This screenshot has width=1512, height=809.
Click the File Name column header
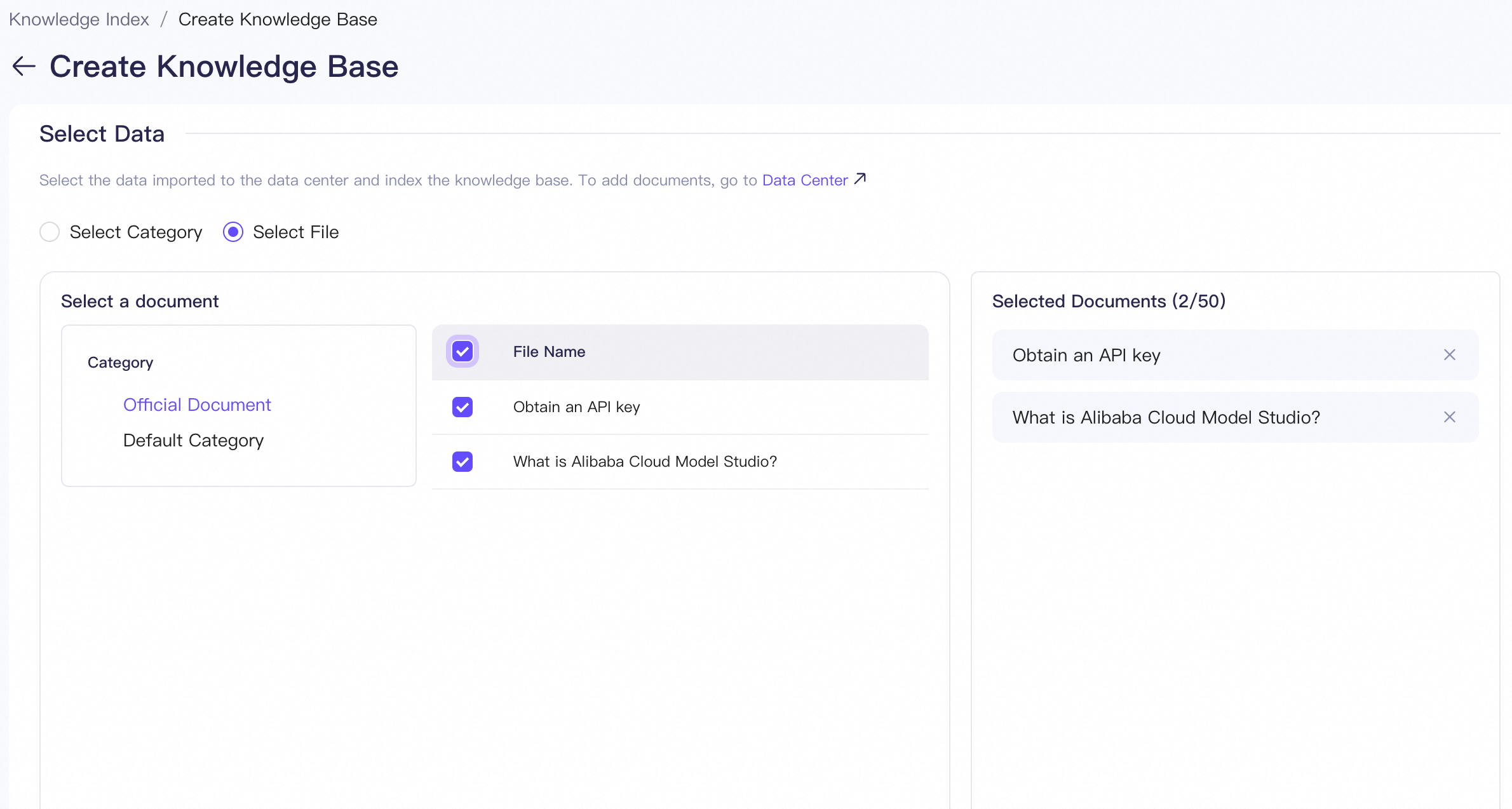click(549, 352)
